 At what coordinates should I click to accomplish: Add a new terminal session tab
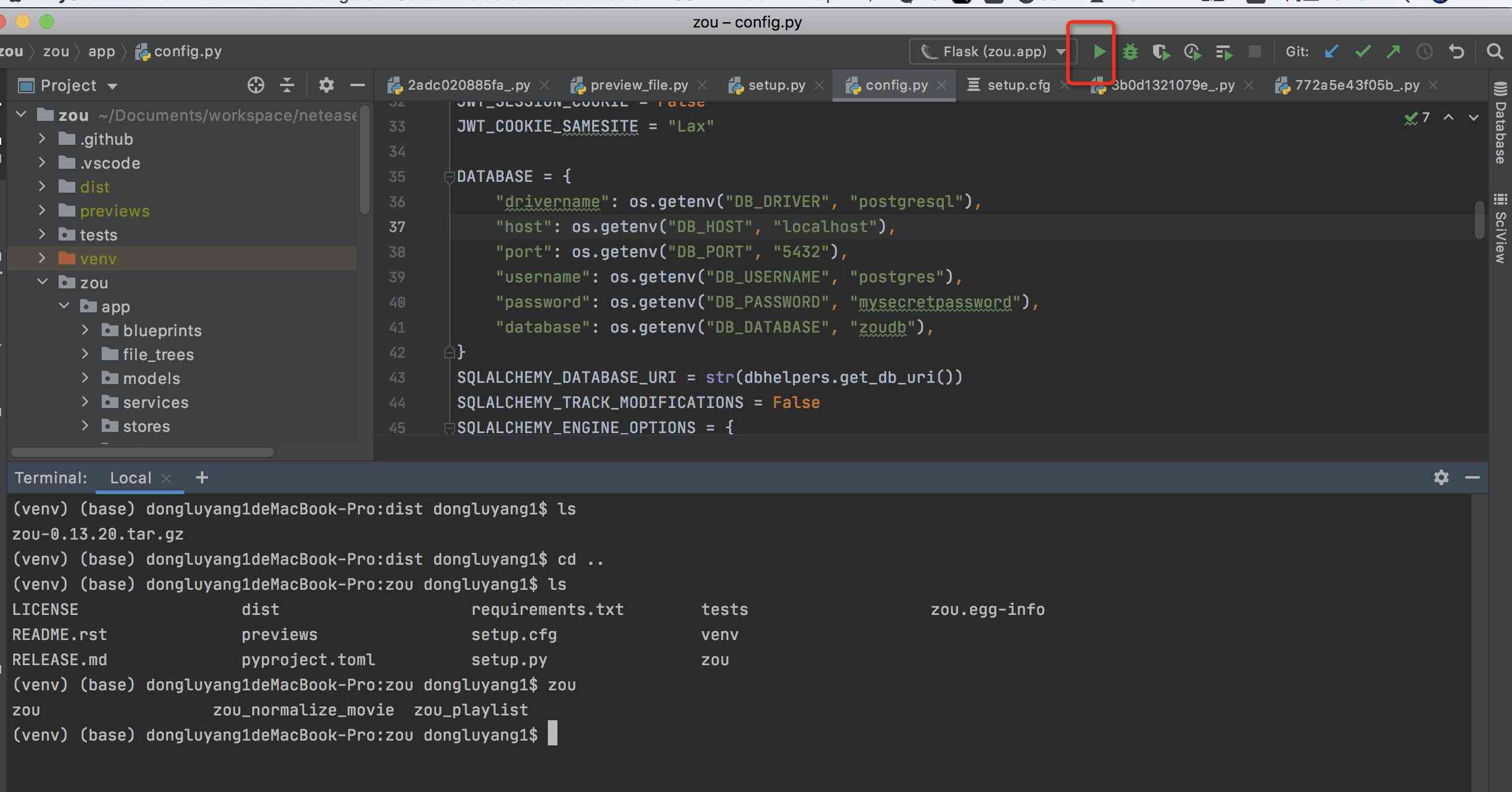point(202,477)
